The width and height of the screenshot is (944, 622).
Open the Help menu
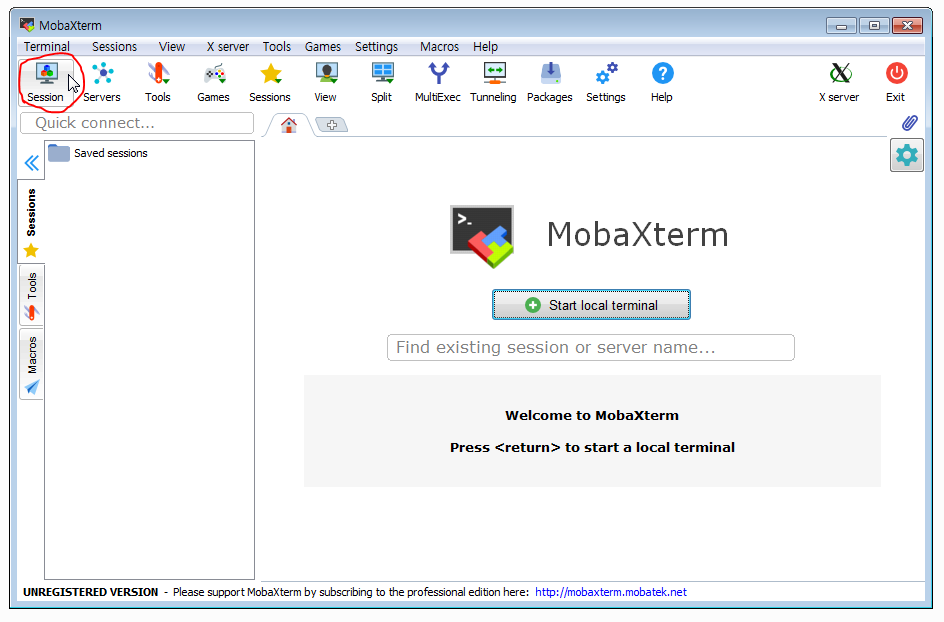pyautogui.click(x=485, y=46)
